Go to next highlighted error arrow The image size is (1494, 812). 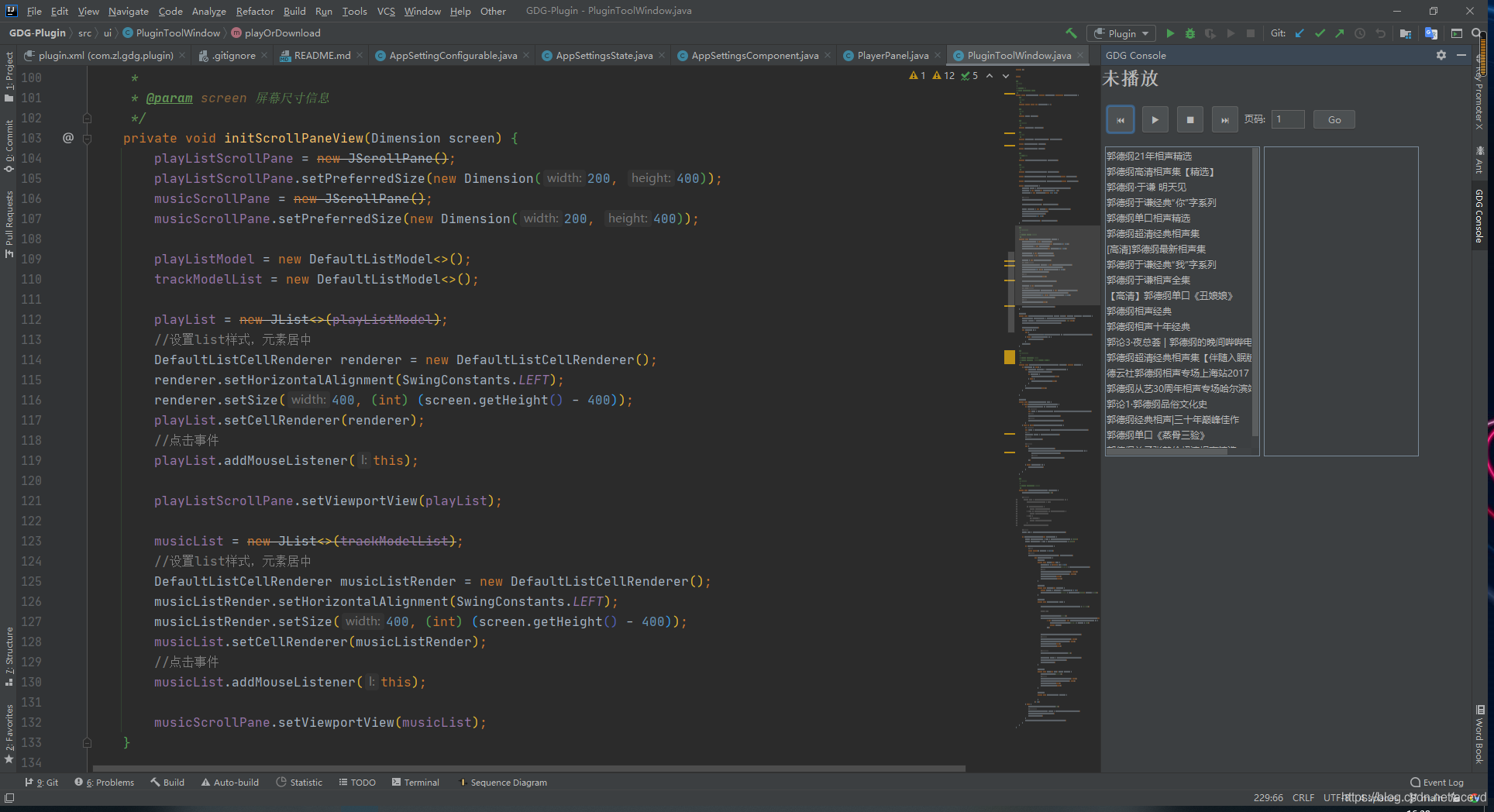click(x=1006, y=75)
